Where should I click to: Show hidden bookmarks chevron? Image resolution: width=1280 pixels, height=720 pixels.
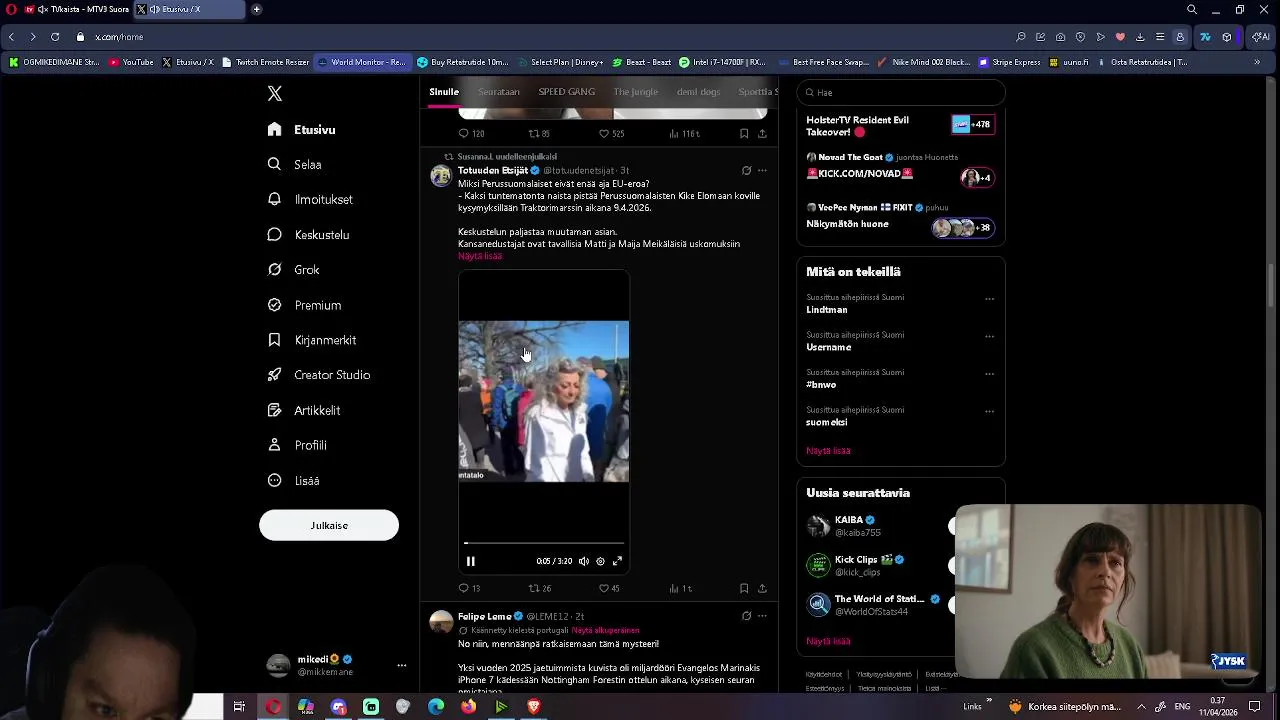[x=1257, y=62]
